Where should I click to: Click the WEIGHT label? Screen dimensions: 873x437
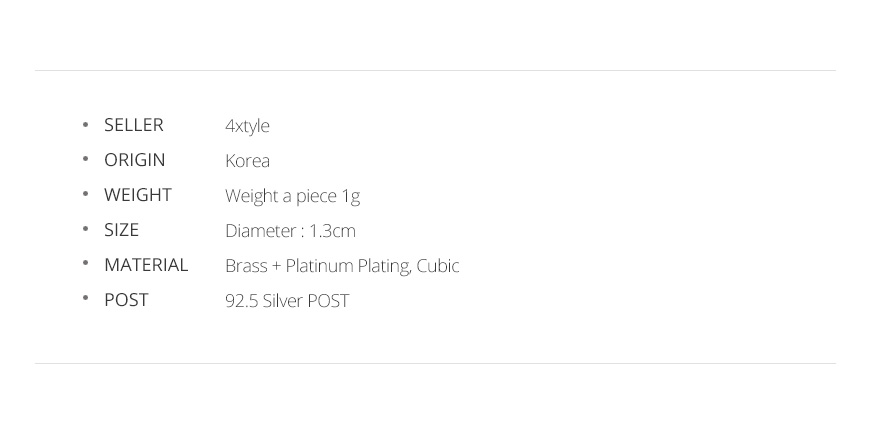pyautogui.click(x=138, y=195)
